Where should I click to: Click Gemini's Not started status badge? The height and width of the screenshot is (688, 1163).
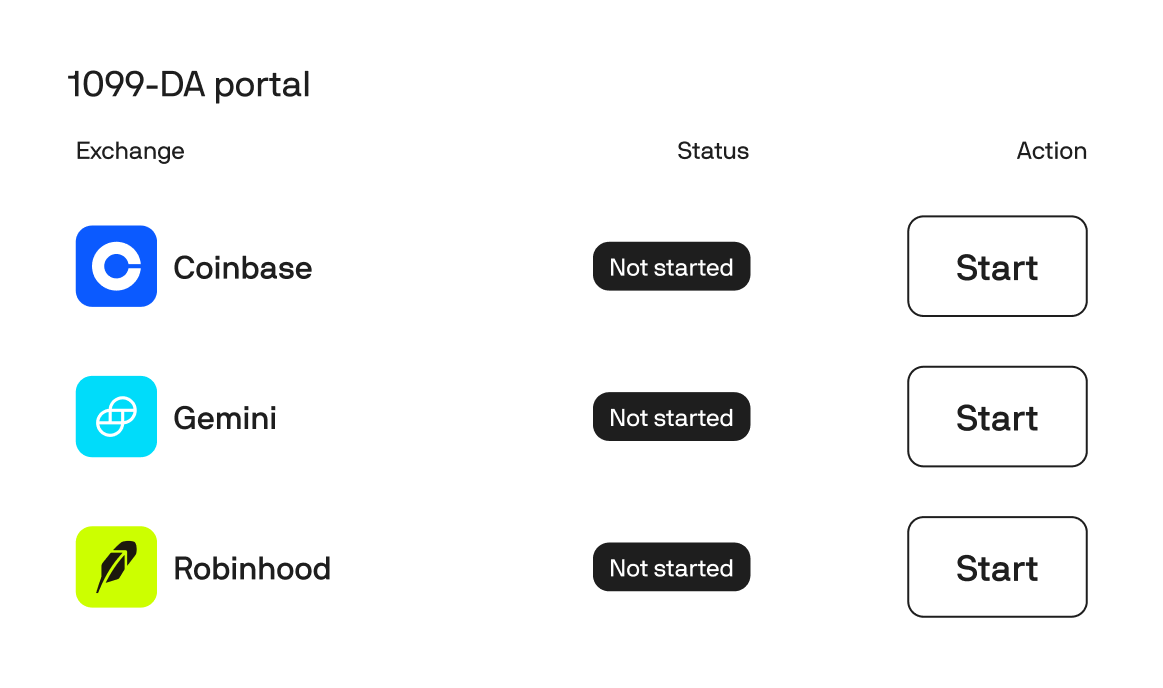tap(671, 417)
